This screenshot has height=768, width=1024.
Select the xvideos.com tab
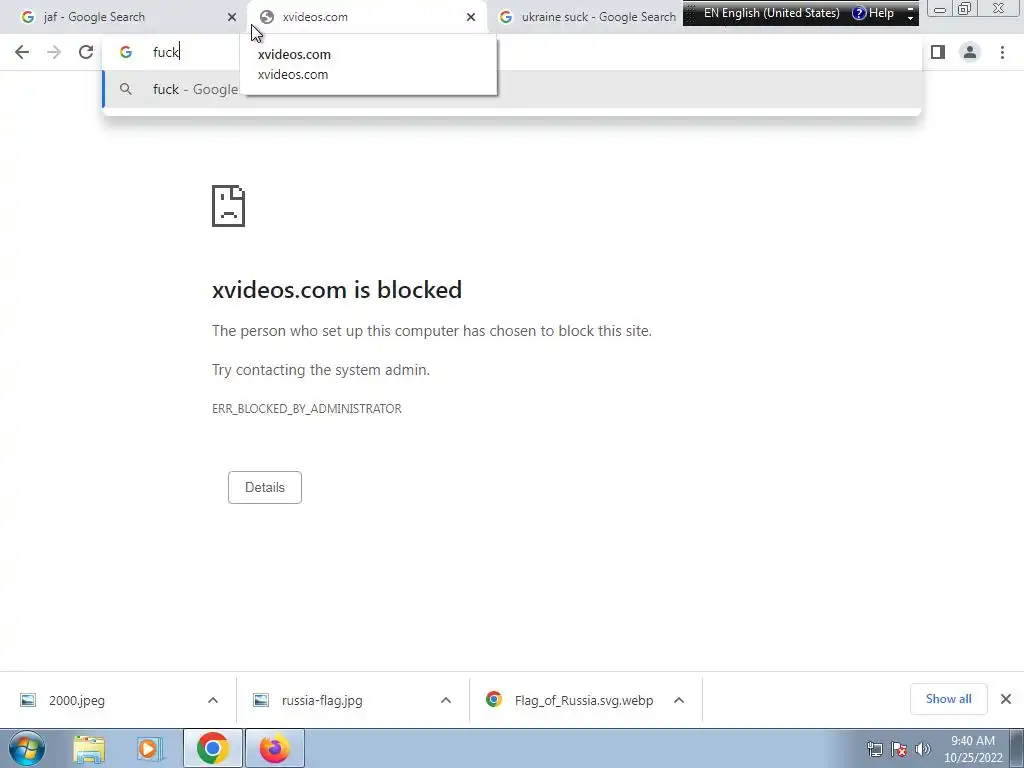[367, 17]
